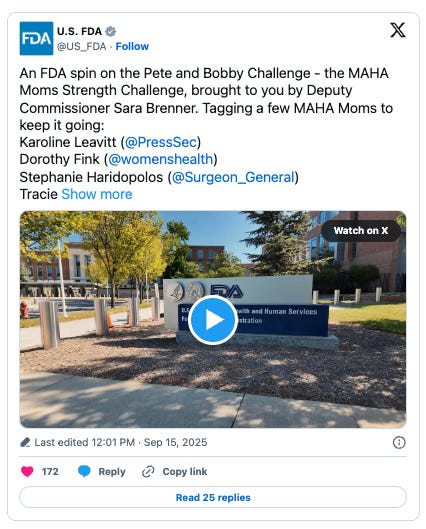Image resolution: width=426 pixels, height=529 pixels.
Task: Open the FDA profile avatar
Action: tap(36, 38)
